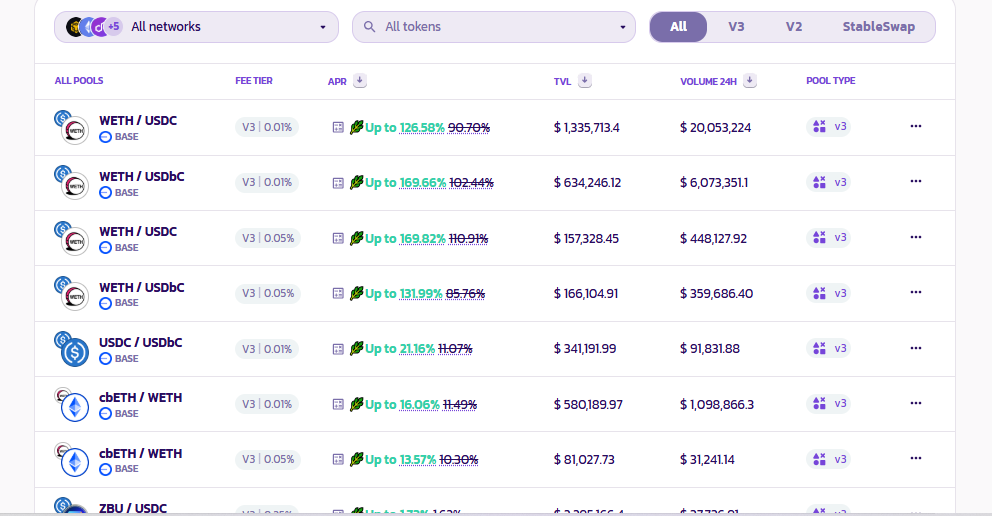
Task: Click the struck-through 11.07% APR value
Action: (455, 349)
